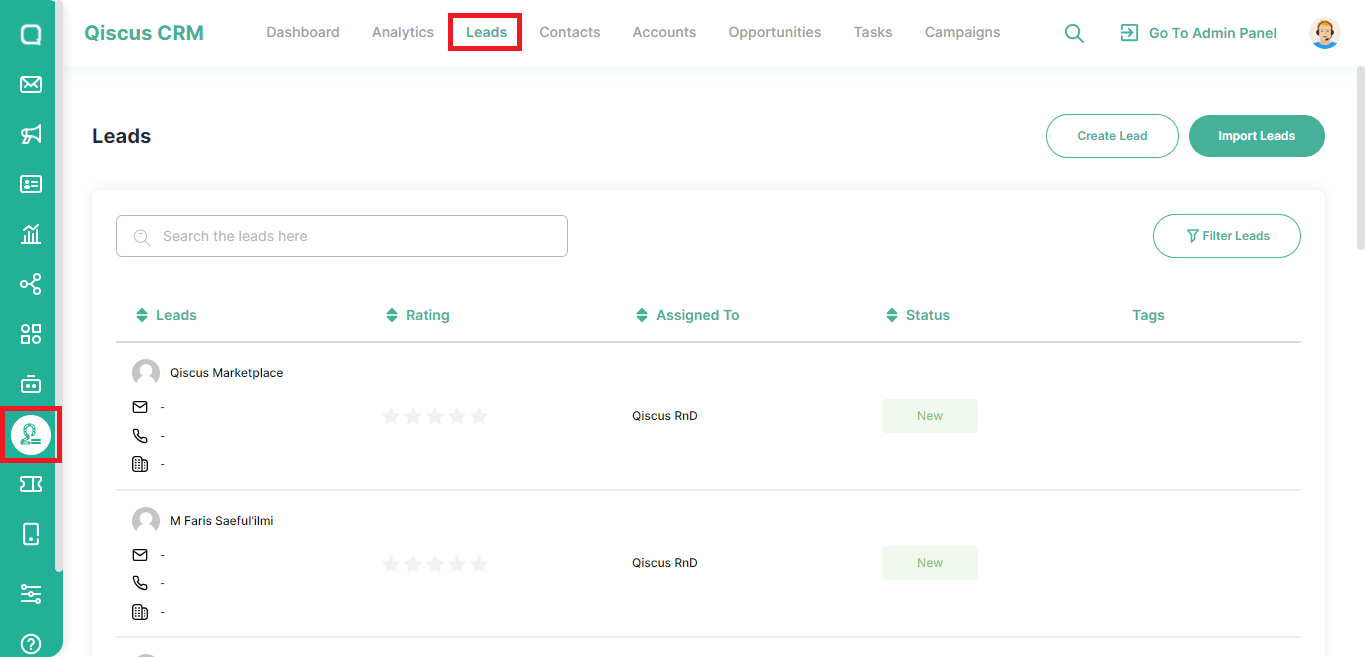
Task: Set M Faris Saeful'ilmi rating to three stars
Action: [435, 564]
